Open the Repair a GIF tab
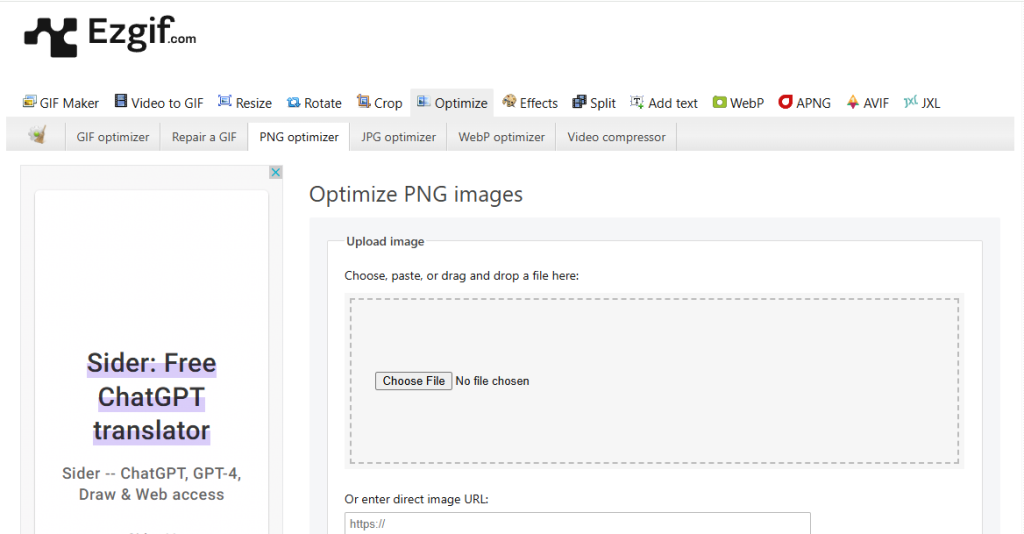This screenshot has width=1024, height=534. pos(204,137)
